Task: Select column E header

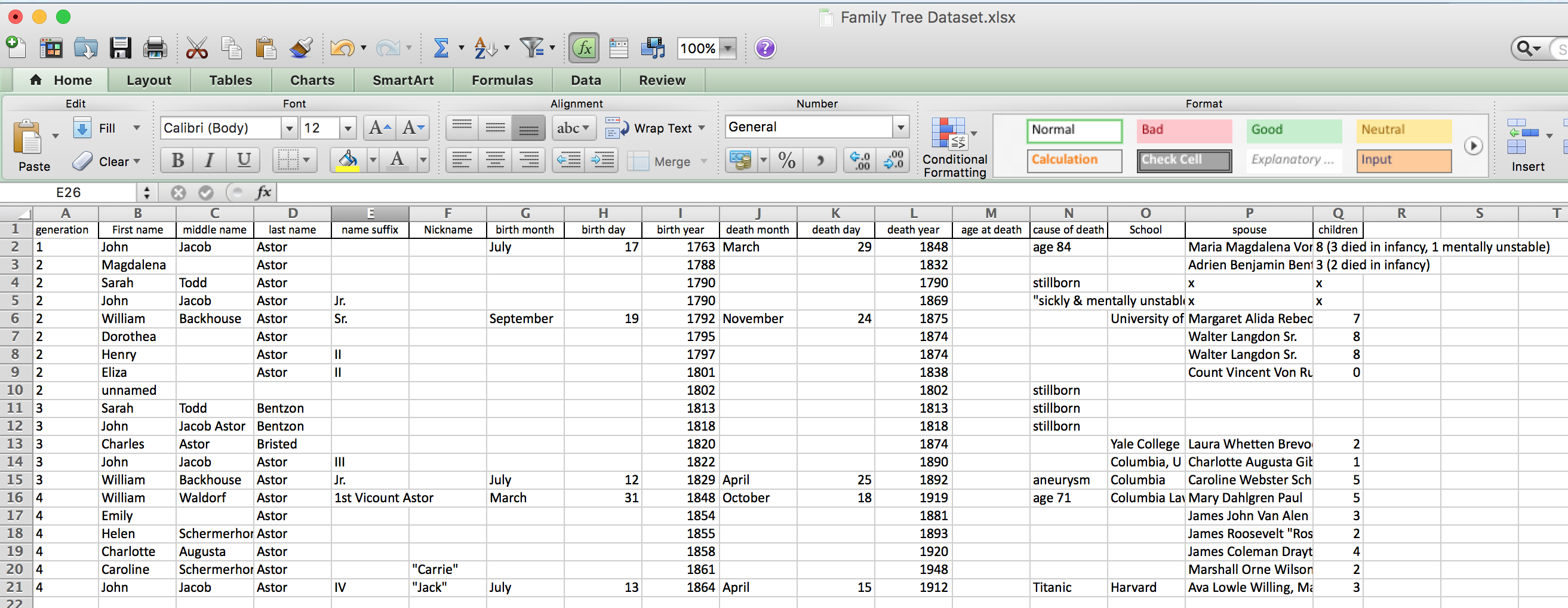Action: tap(370, 214)
